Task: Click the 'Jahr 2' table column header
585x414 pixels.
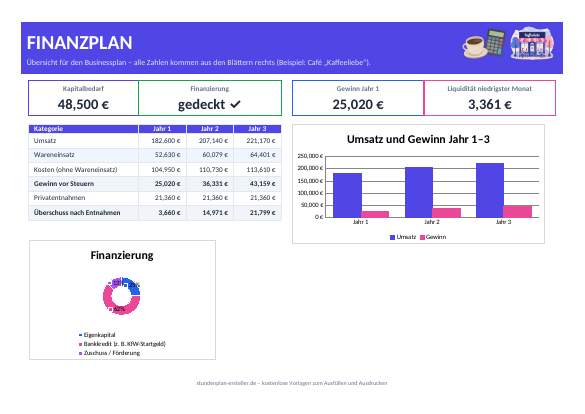Action: [210, 129]
